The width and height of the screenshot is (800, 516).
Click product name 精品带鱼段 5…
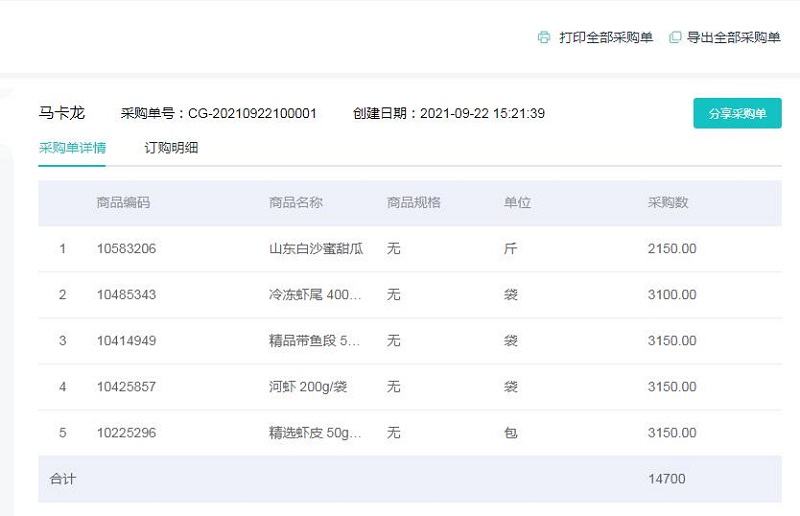[x=315, y=340]
